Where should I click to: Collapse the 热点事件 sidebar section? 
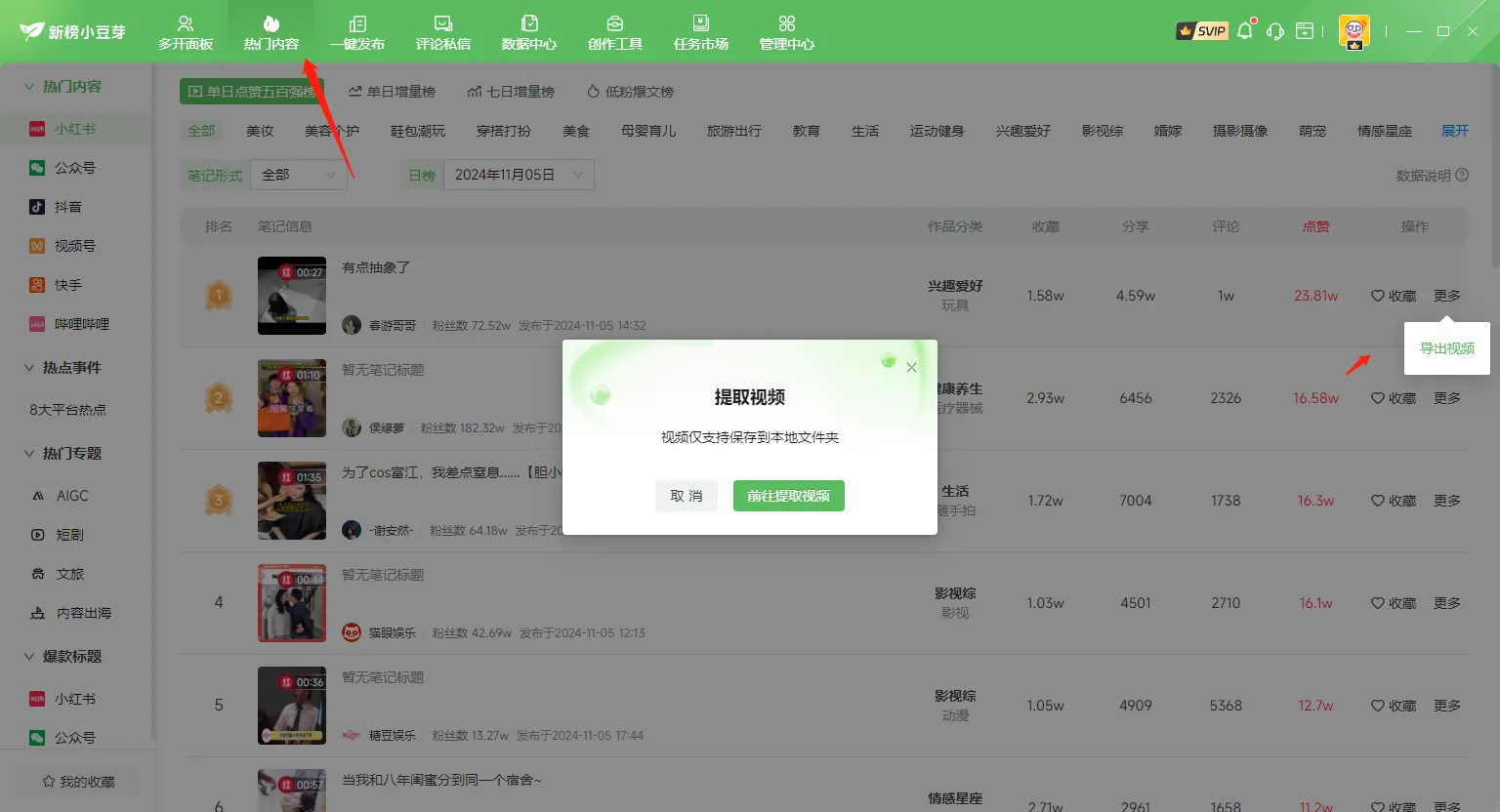pyautogui.click(x=29, y=368)
